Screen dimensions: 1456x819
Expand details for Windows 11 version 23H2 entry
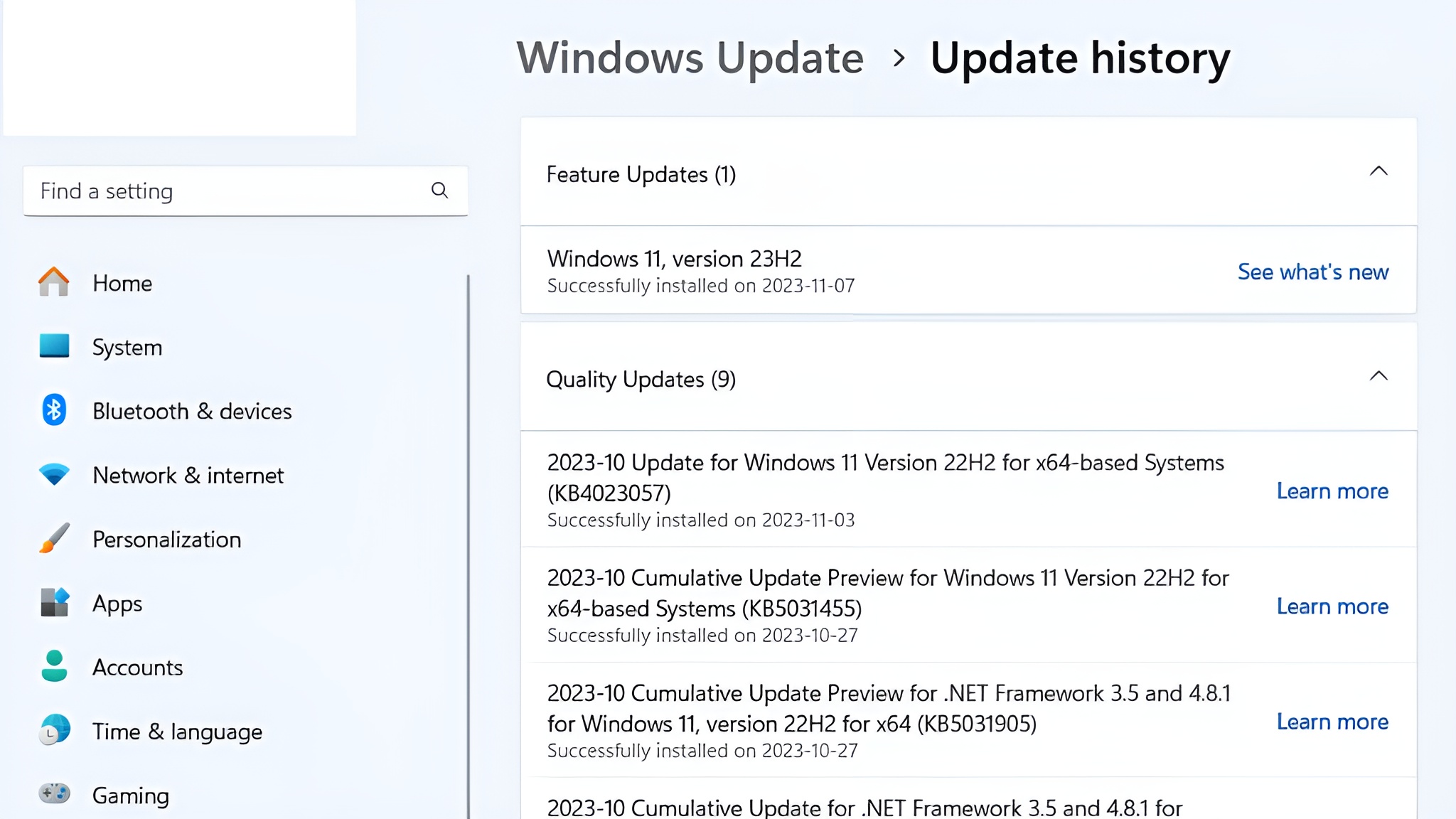coord(673,258)
